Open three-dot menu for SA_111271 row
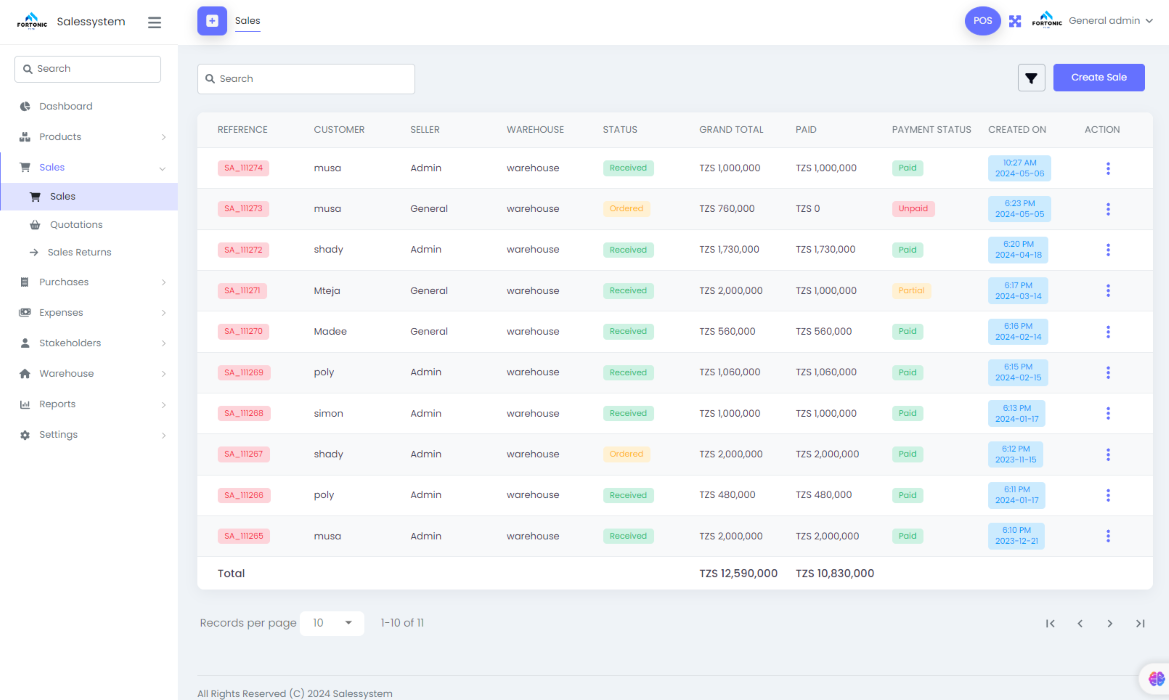This screenshot has height=700, width=1169. pyautogui.click(x=1108, y=291)
